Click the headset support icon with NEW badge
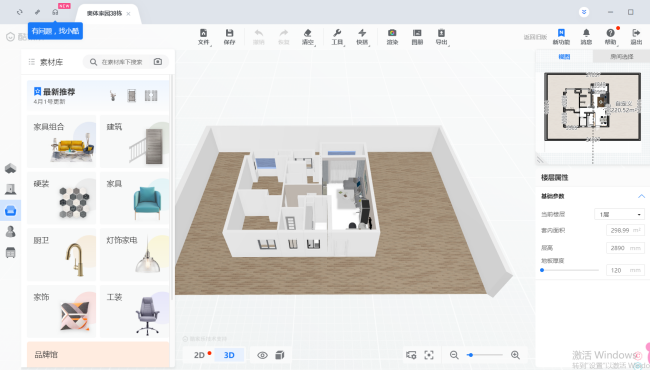650x370 pixels. (x=55, y=12)
